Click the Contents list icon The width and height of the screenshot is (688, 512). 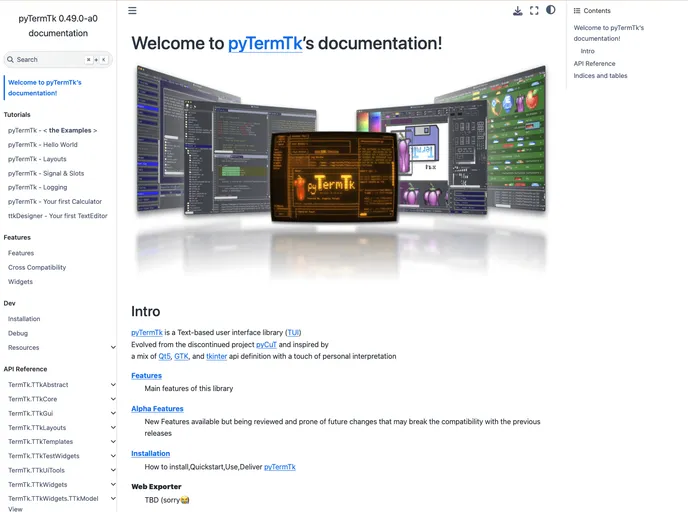pyautogui.click(x=577, y=10)
